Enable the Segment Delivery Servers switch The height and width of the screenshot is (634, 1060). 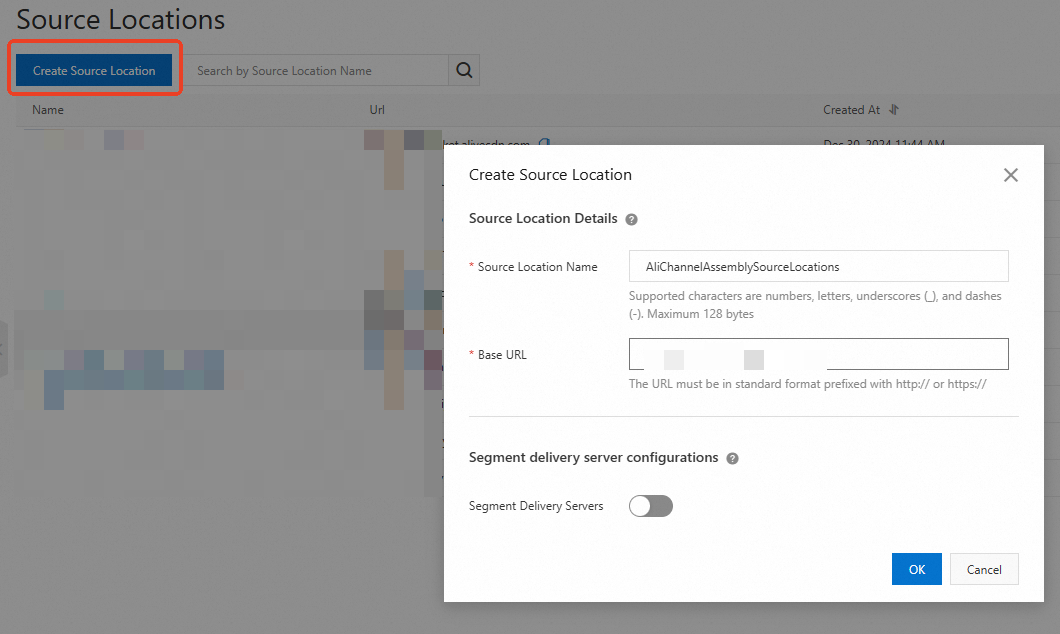click(651, 506)
